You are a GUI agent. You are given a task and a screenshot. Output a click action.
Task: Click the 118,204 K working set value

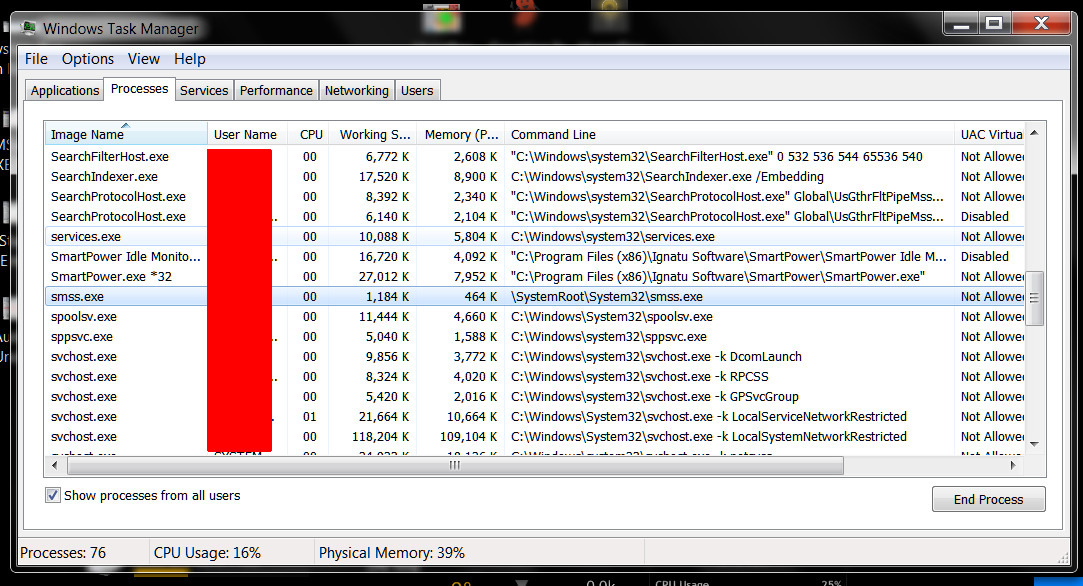pos(381,437)
